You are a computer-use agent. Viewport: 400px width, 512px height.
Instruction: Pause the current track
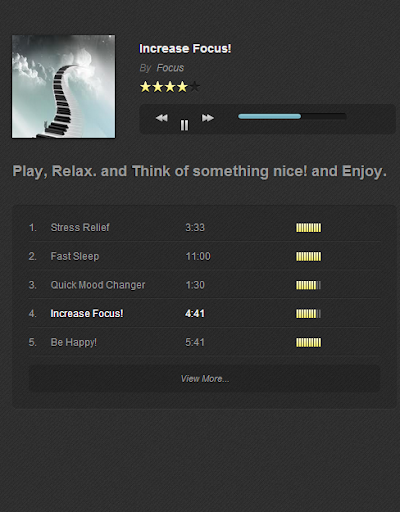(184, 125)
